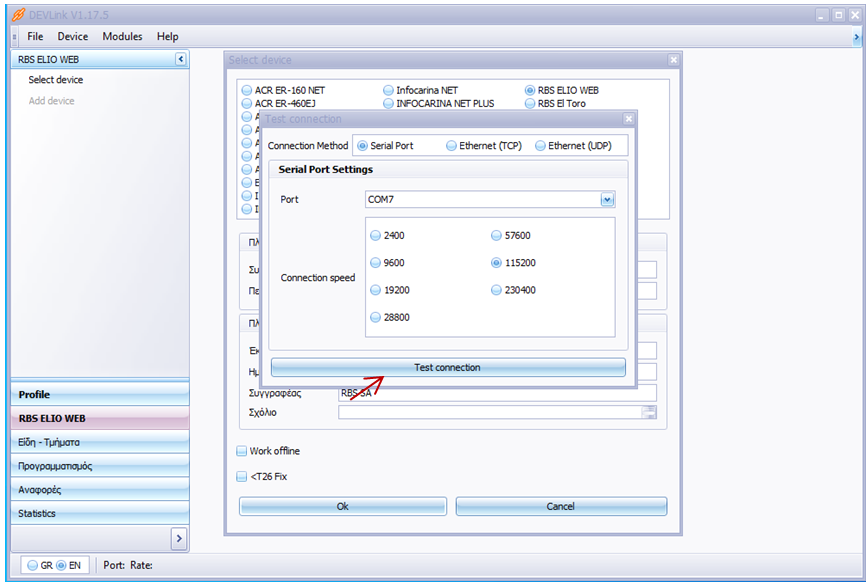Click the Cancel button
868x586 pixels.
tap(560, 507)
